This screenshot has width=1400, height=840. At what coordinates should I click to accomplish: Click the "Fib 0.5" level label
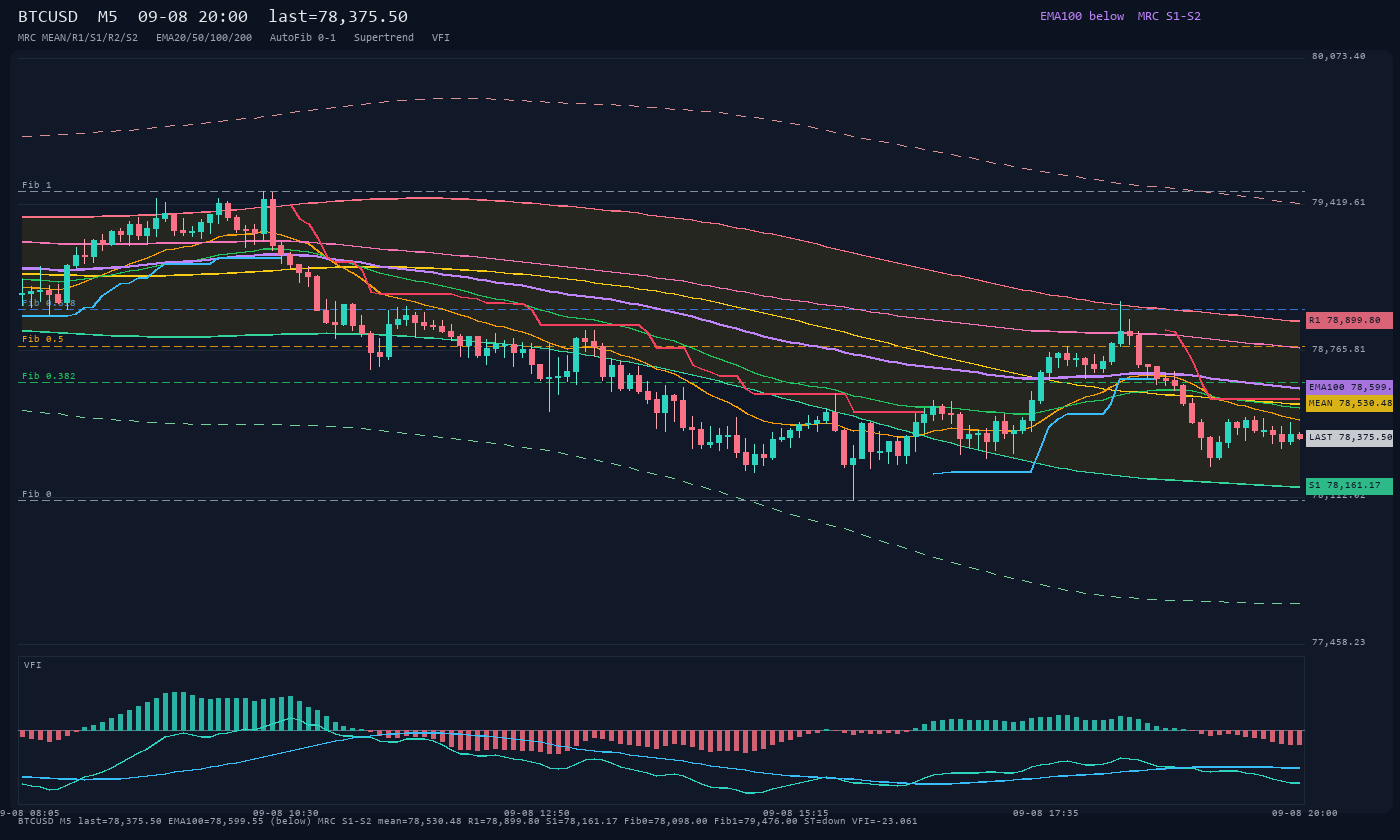pos(43,340)
